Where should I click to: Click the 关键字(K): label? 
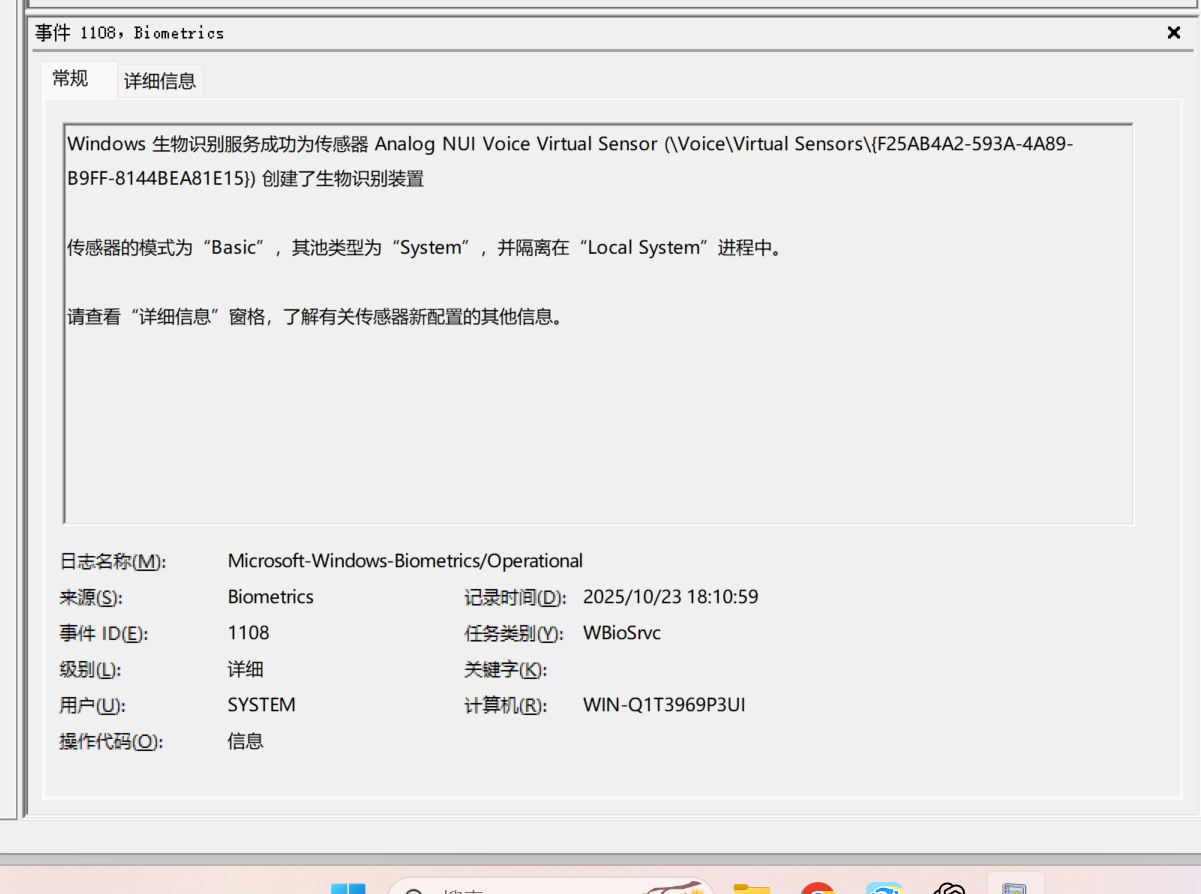pyautogui.click(x=506, y=670)
